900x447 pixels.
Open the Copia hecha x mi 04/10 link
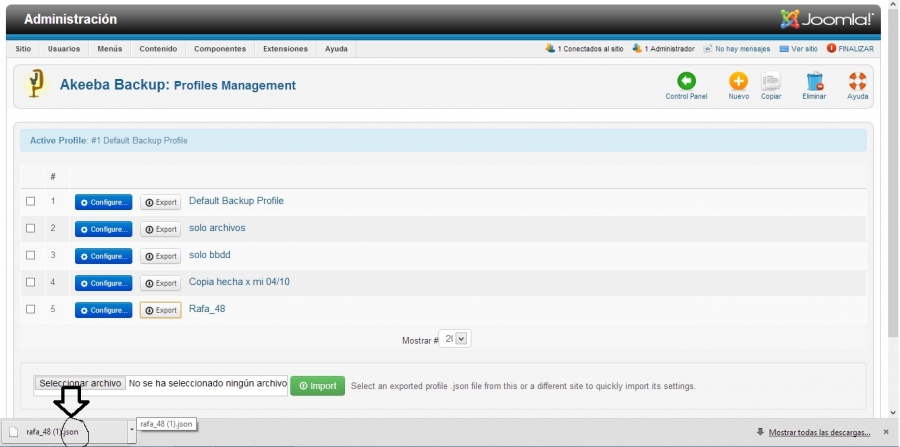click(239, 282)
